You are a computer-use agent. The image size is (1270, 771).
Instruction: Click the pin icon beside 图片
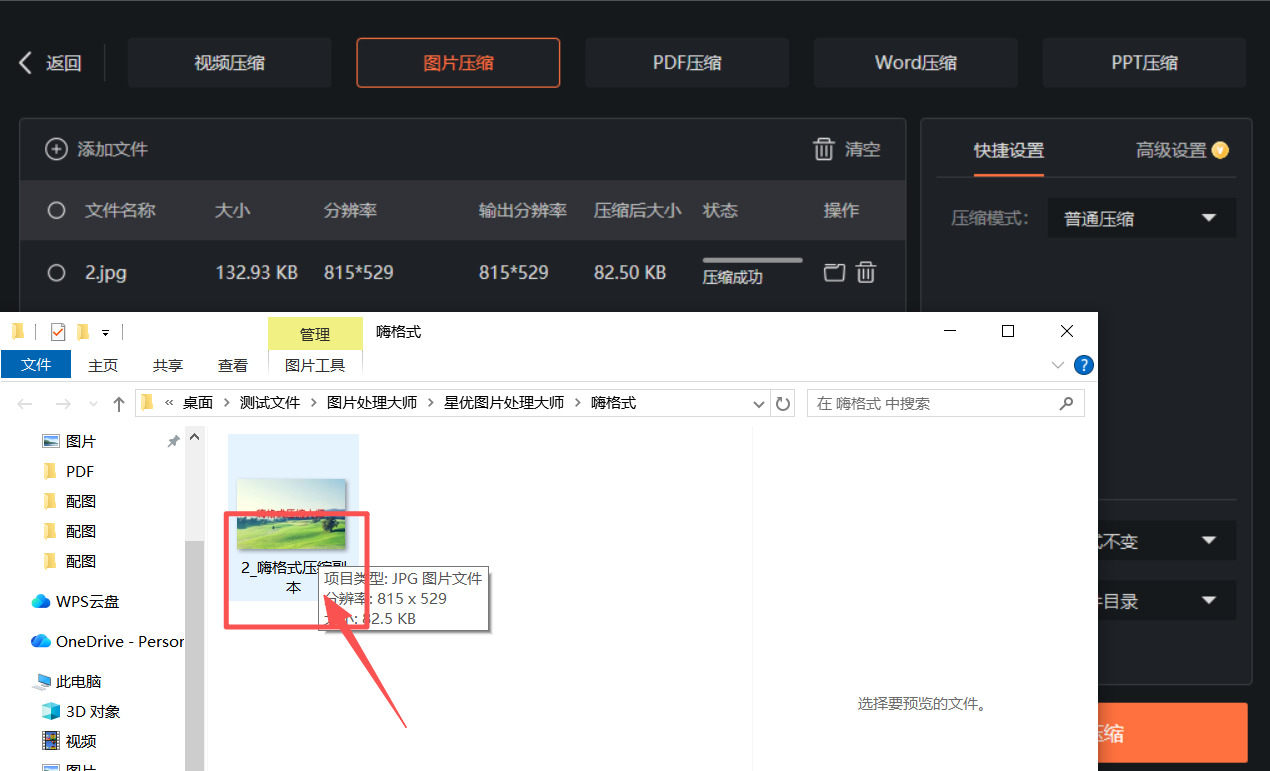point(173,441)
